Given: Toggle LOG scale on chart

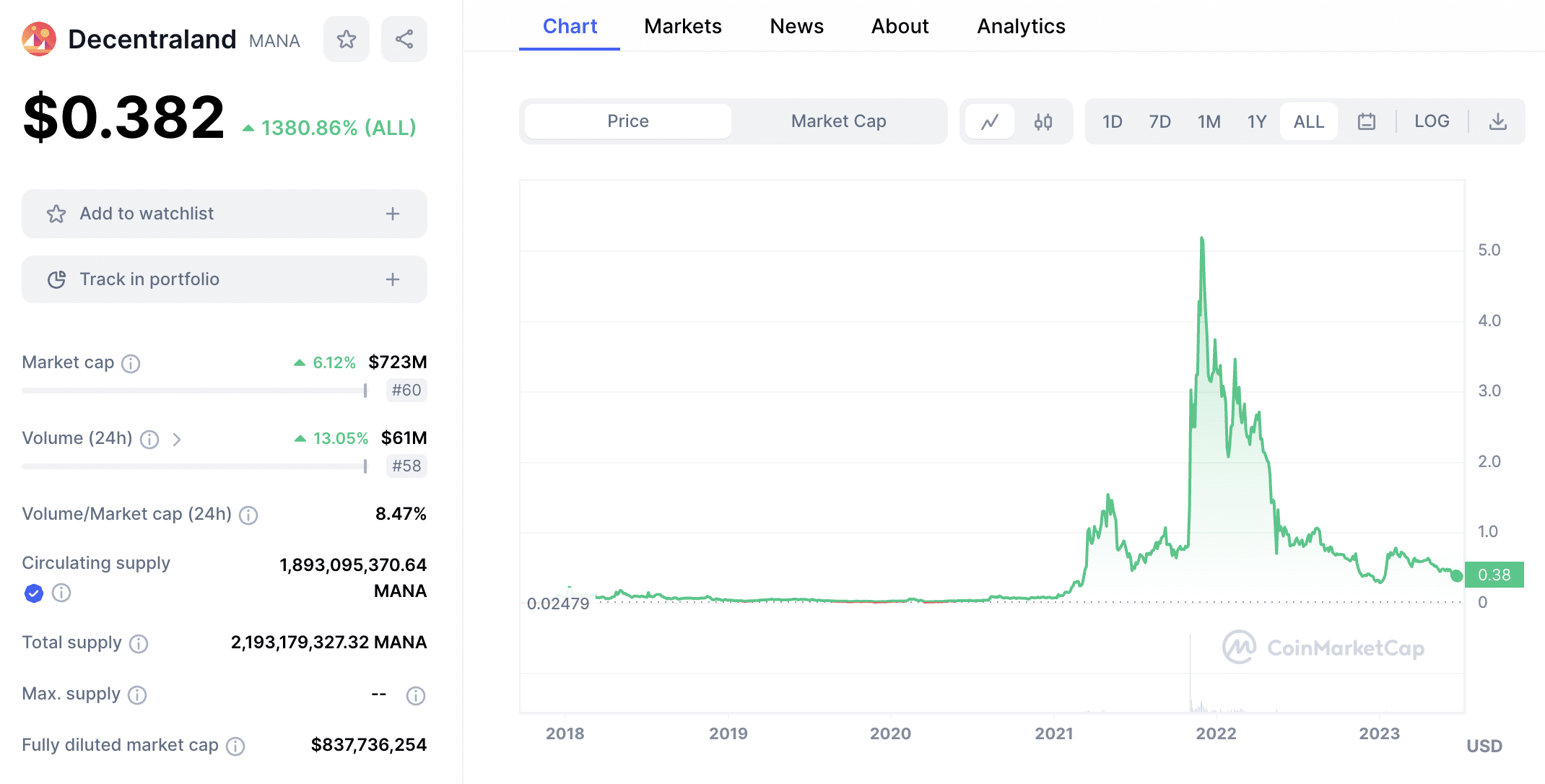Looking at the screenshot, I should (x=1432, y=121).
